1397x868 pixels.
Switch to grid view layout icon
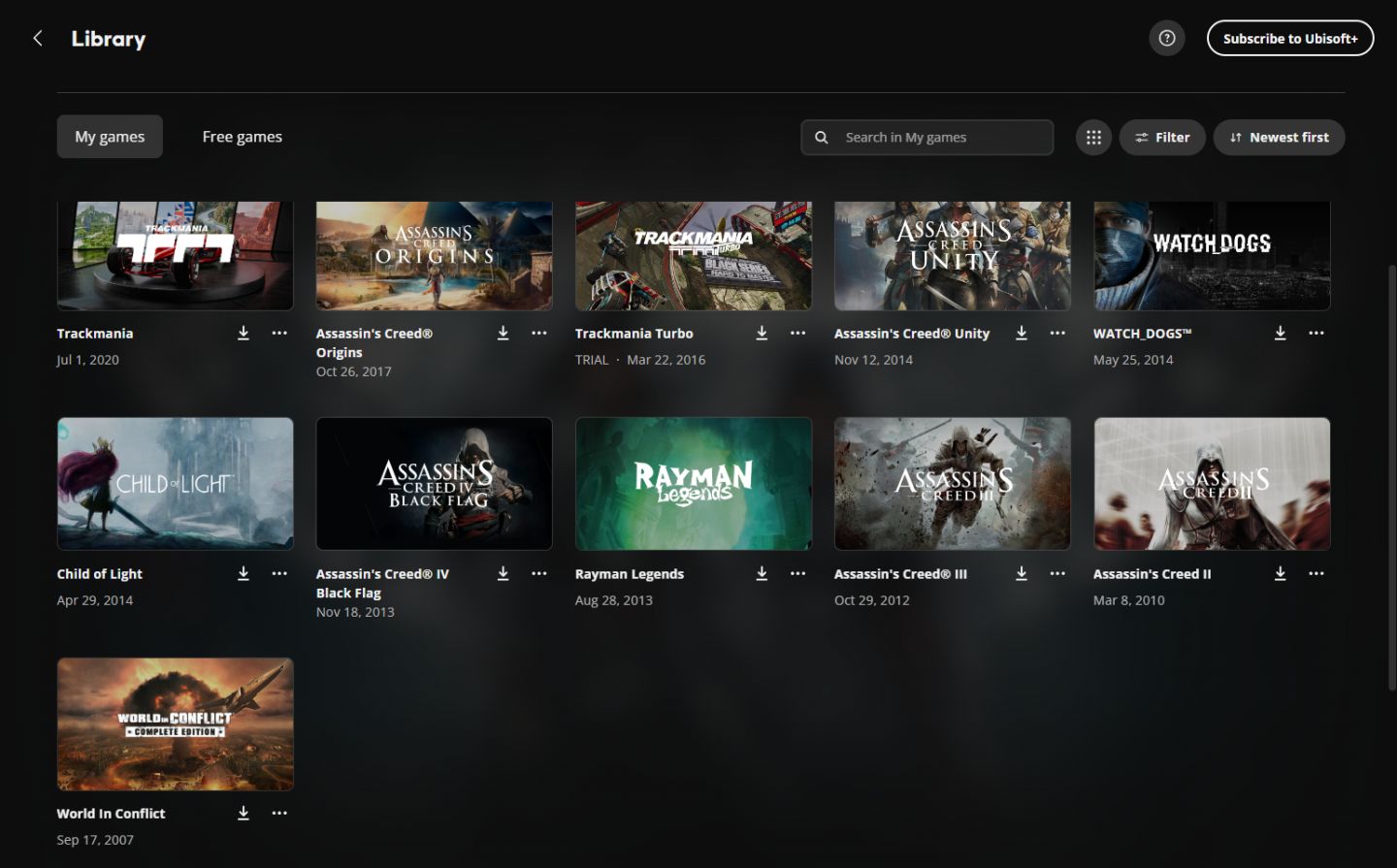[1093, 138]
